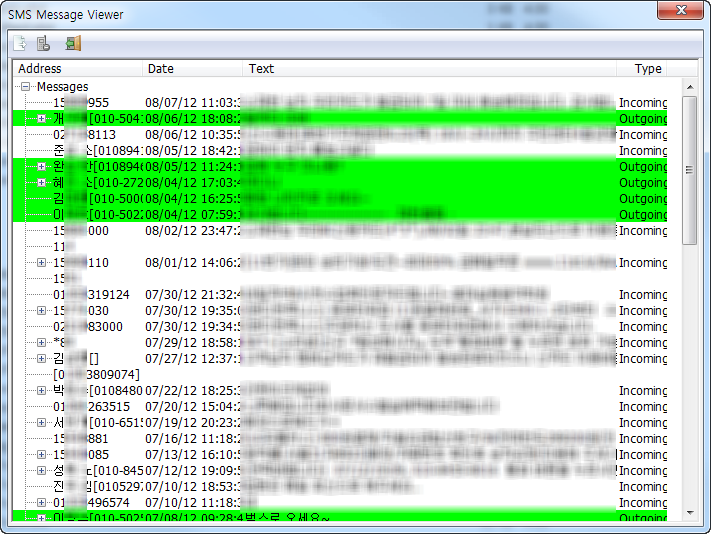Select the tree item [0...3809074]
Image resolution: width=711 pixels, height=534 pixels.
point(97,375)
